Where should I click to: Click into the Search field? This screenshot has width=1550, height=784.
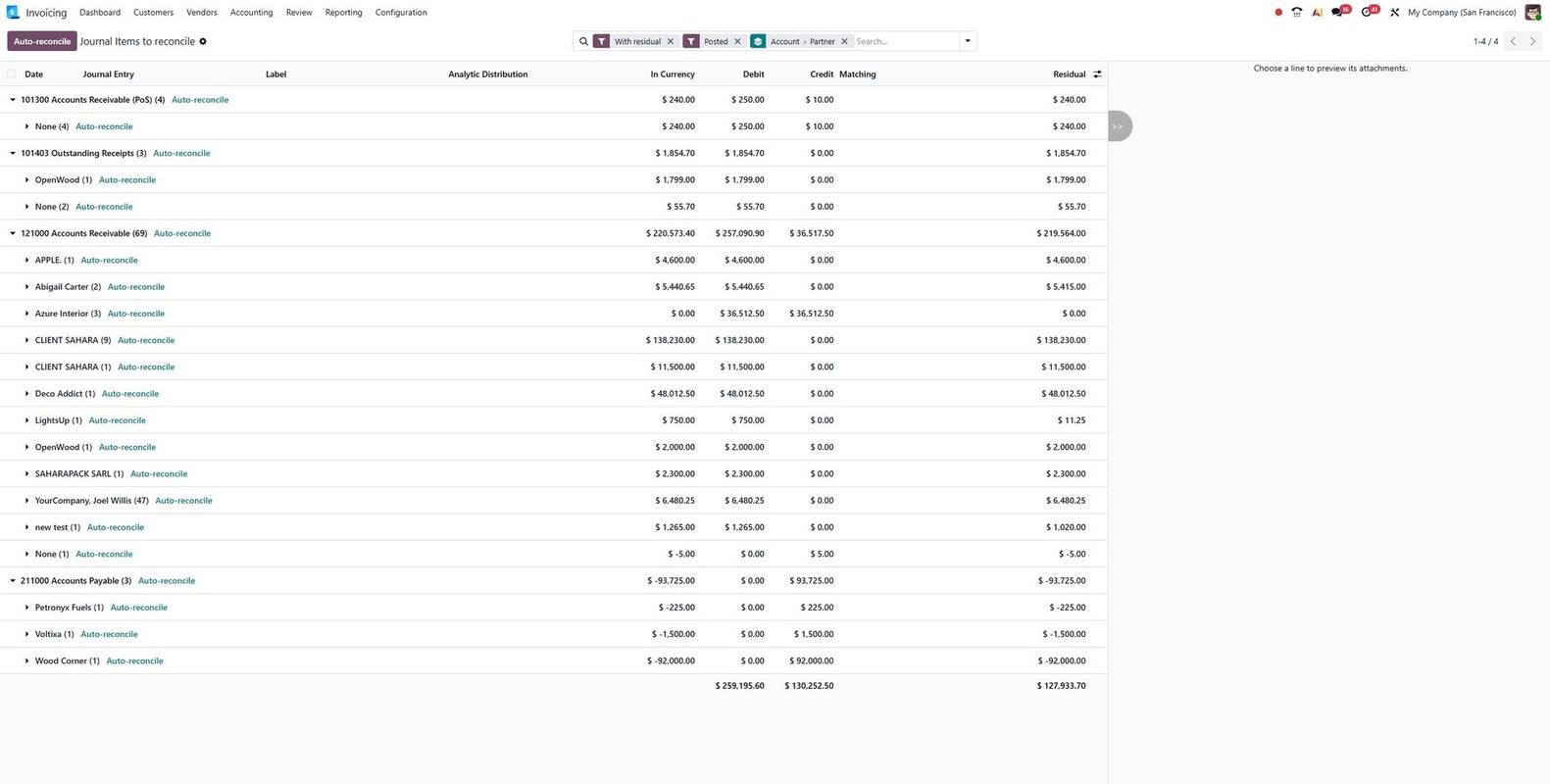pos(904,42)
